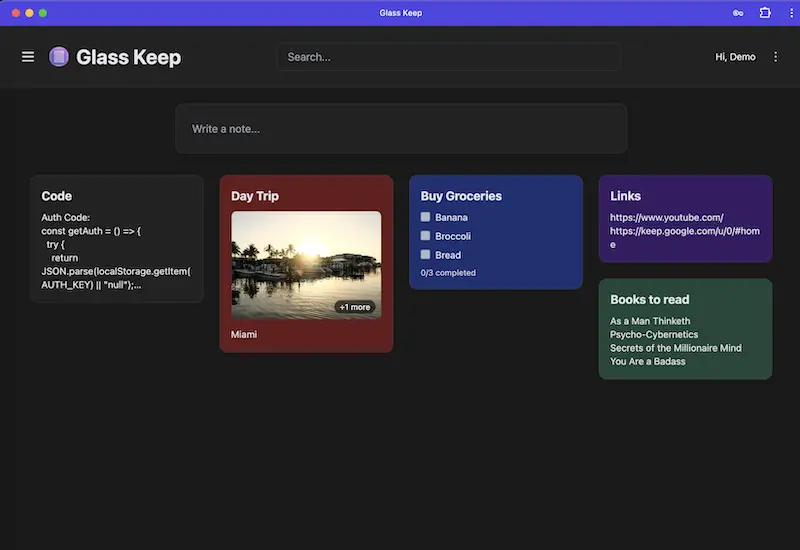Click the Glass Keep purple logo icon
This screenshot has width=800, height=550.
point(59,57)
